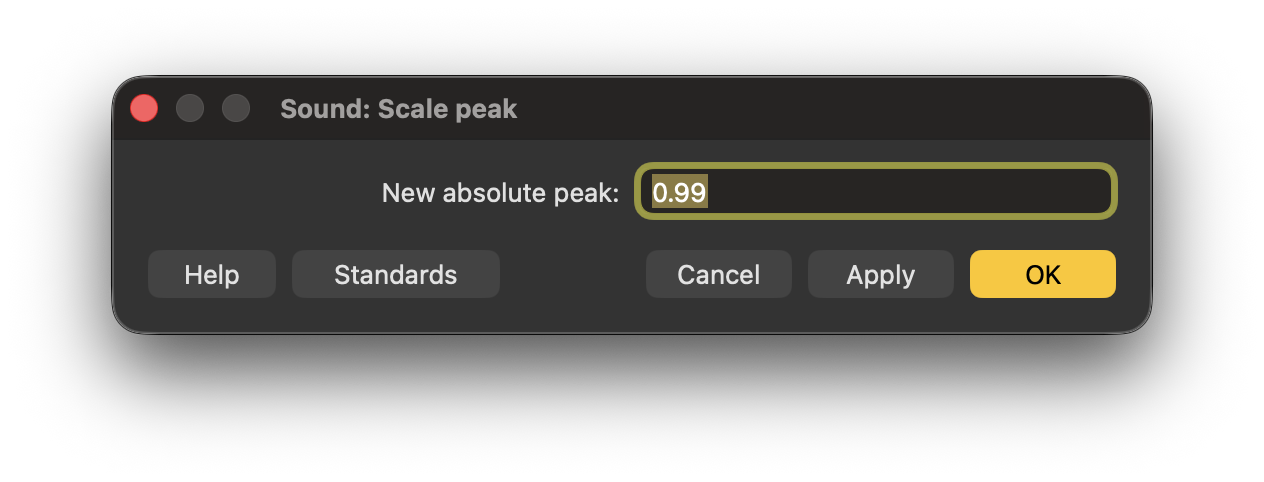Click the Standards button
This screenshot has width=1264, height=482.
point(395,274)
